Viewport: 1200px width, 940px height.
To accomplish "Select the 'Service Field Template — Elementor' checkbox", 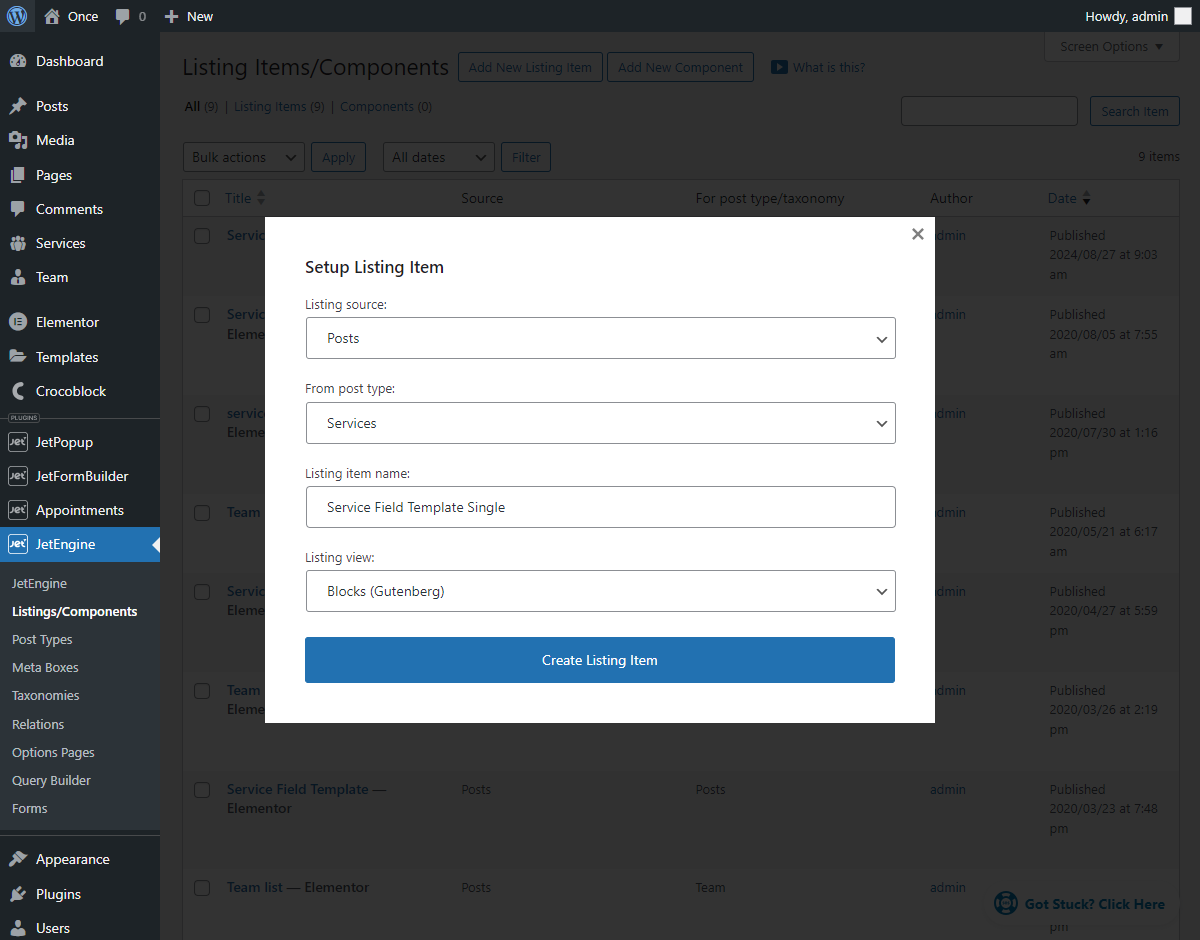I will coord(202,790).
